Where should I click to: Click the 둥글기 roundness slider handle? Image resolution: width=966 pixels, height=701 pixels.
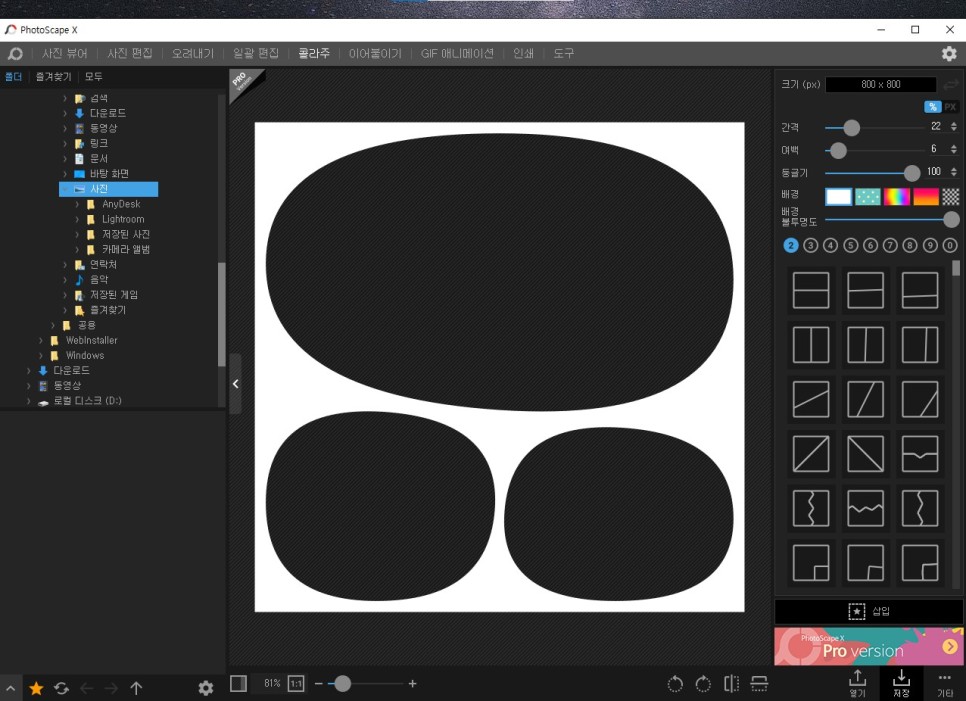click(x=911, y=173)
